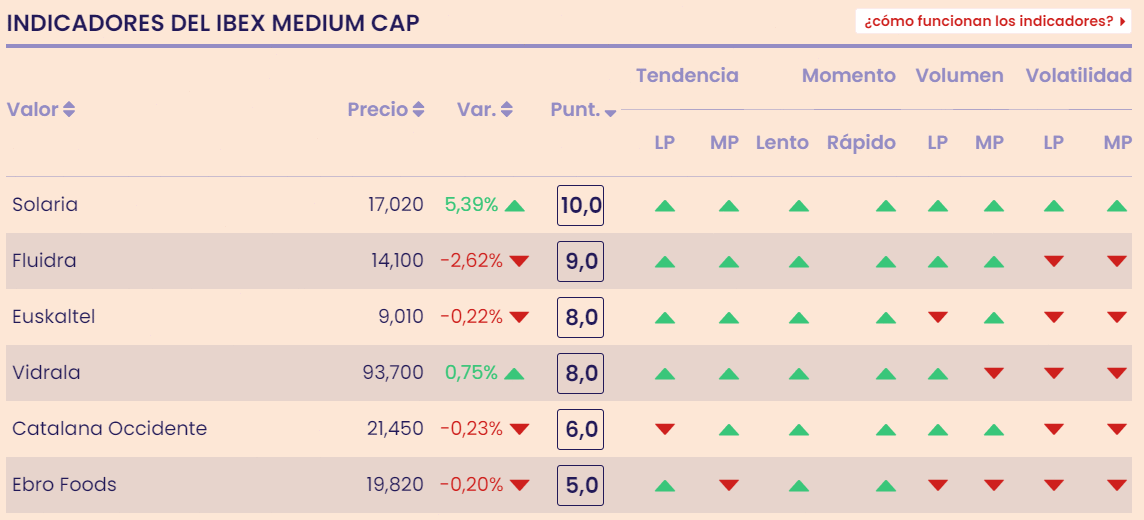
Task: Click Catalana Occidente's red long-term trend arrow
Action: coord(664,430)
